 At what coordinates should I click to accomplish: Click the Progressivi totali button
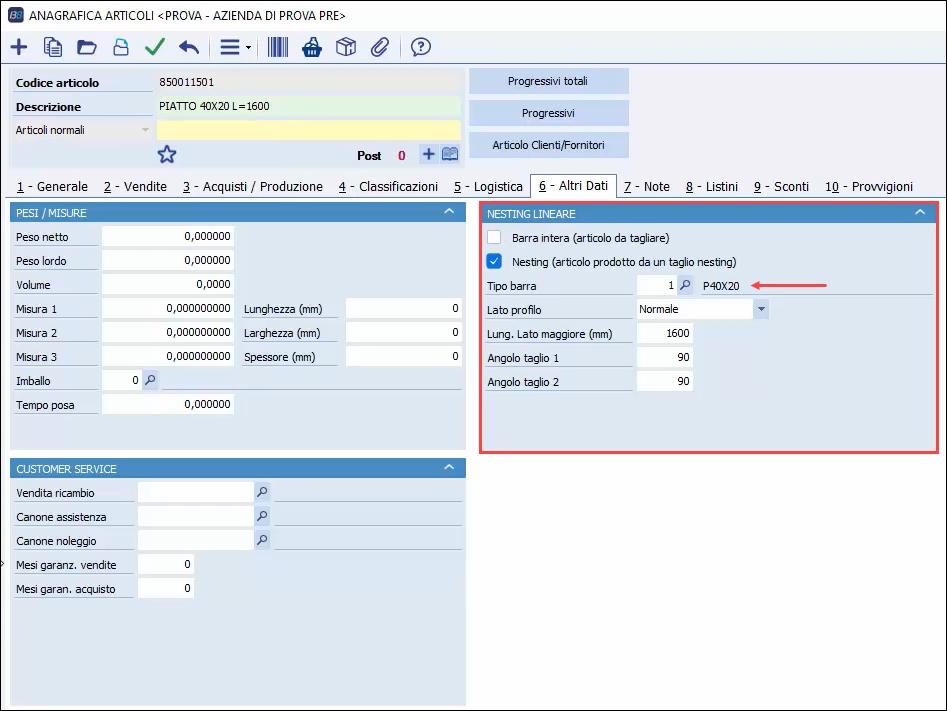(548, 81)
